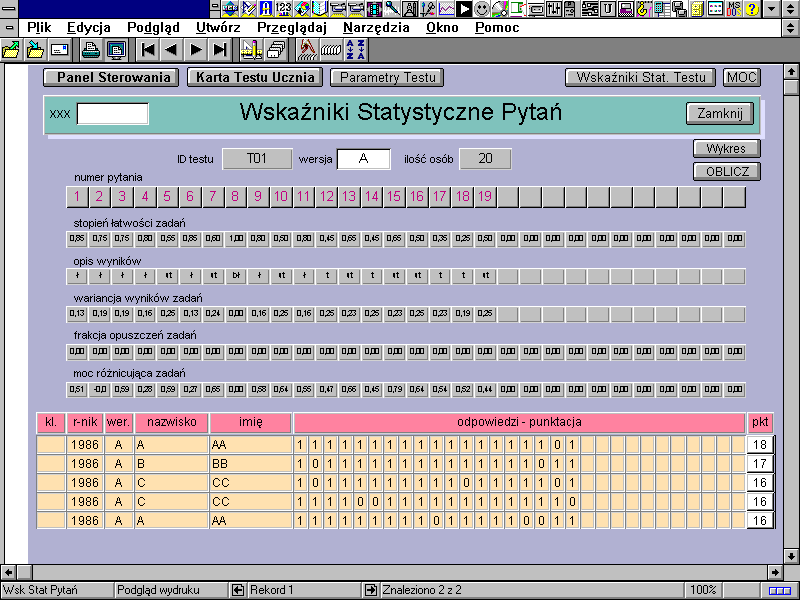Click the yellow question mark help icon
800x600 pixels.
(x=751, y=9)
